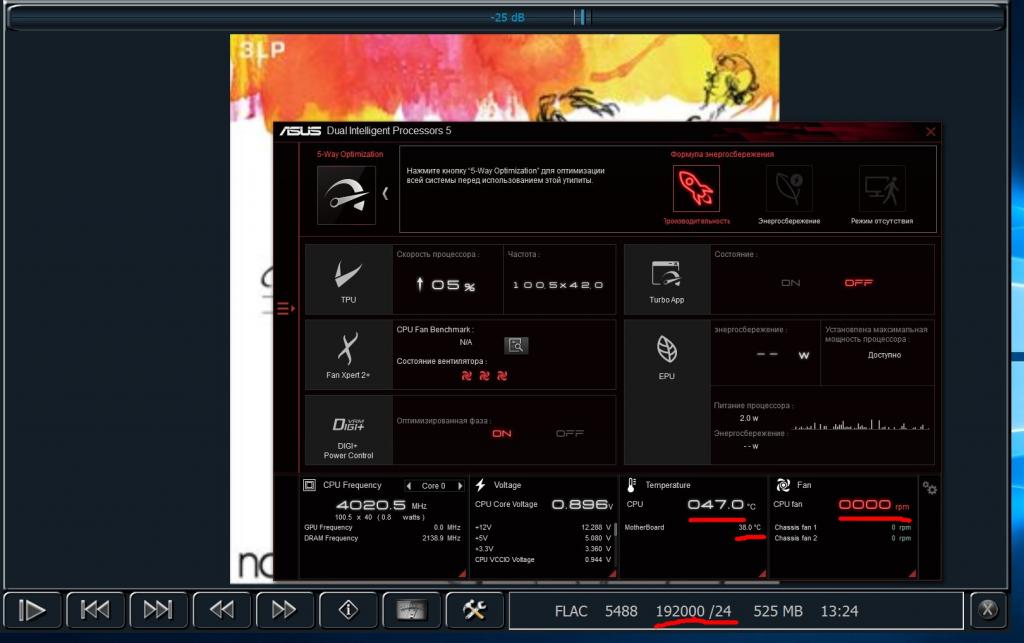Click the DRAM Frequency 2138.9 MHz row
This screenshot has width=1024, height=643.
pyautogui.click(x=382, y=539)
